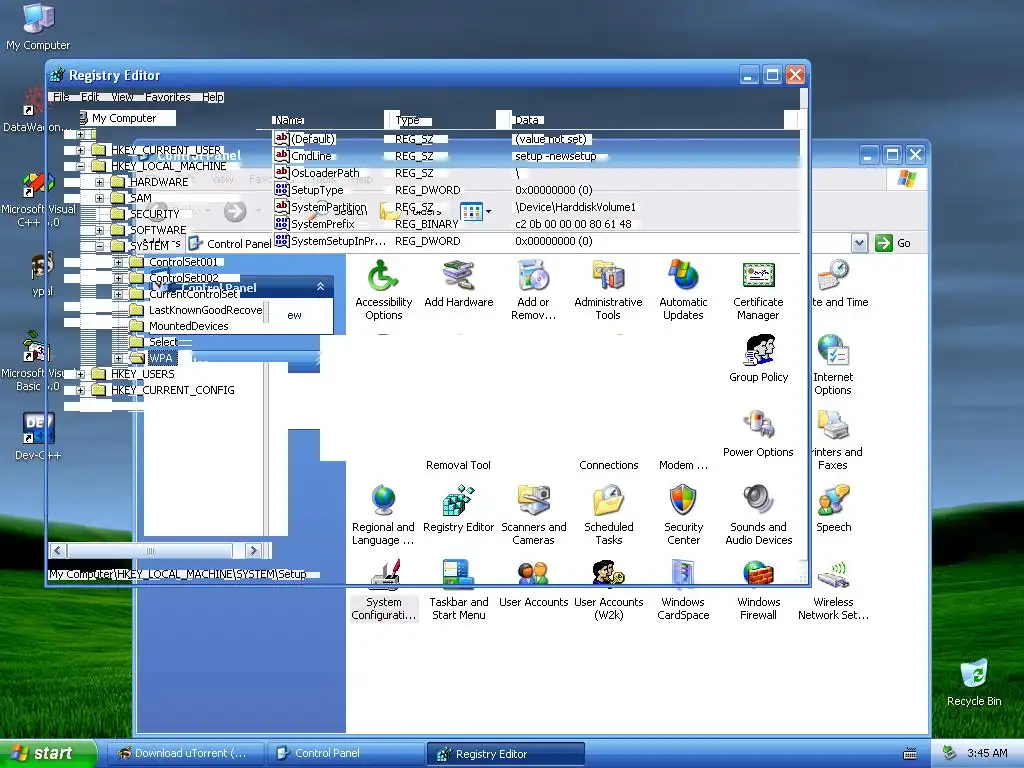Screen dimensions: 1024x768
Task: Select the SECURITY registry key
Action: pos(154,214)
